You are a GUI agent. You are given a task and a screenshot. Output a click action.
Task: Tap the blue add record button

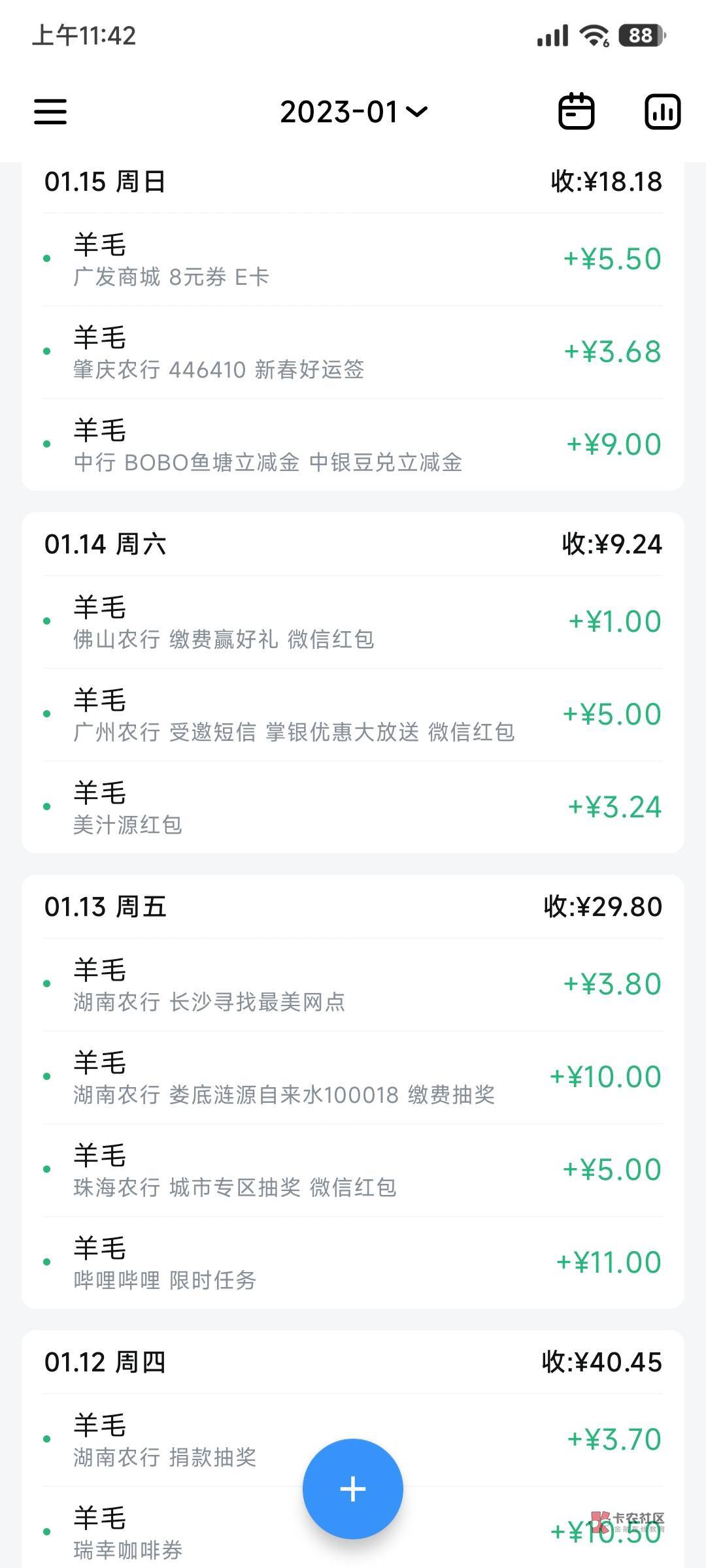coord(352,1488)
